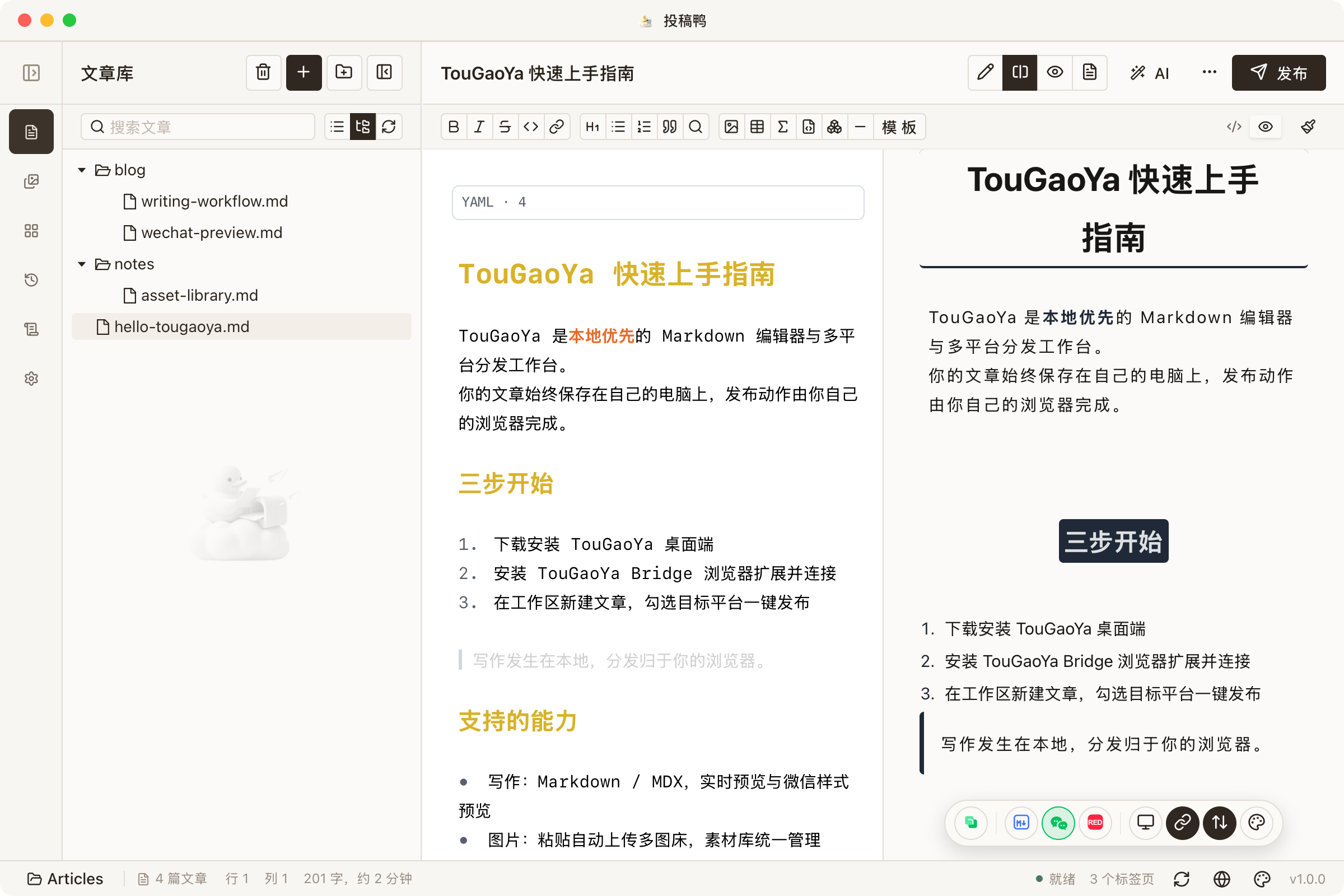Open the palette icon in the status bar
This screenshot has width=1344, height=896.
1262,879
